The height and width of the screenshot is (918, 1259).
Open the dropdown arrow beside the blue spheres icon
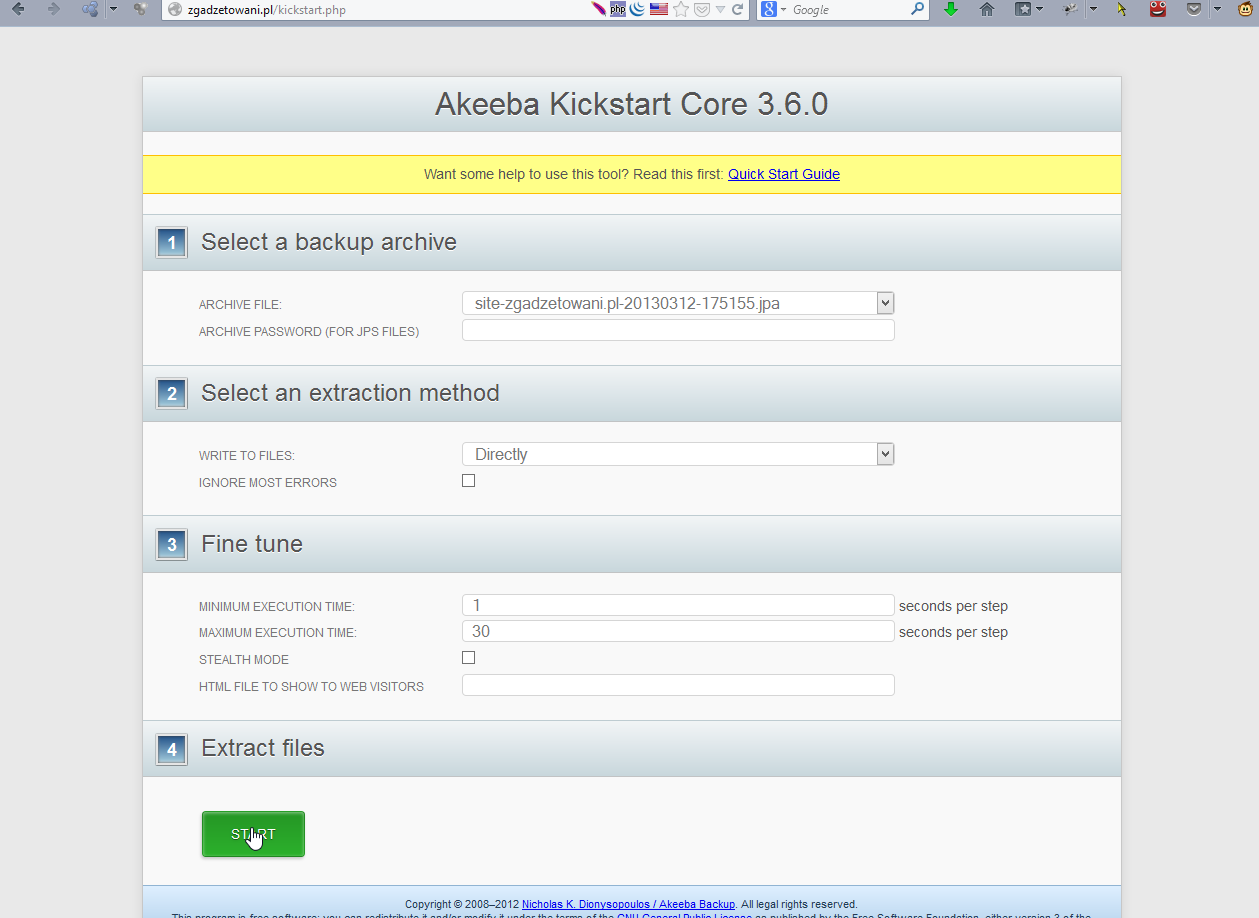(x=113, y=9)
